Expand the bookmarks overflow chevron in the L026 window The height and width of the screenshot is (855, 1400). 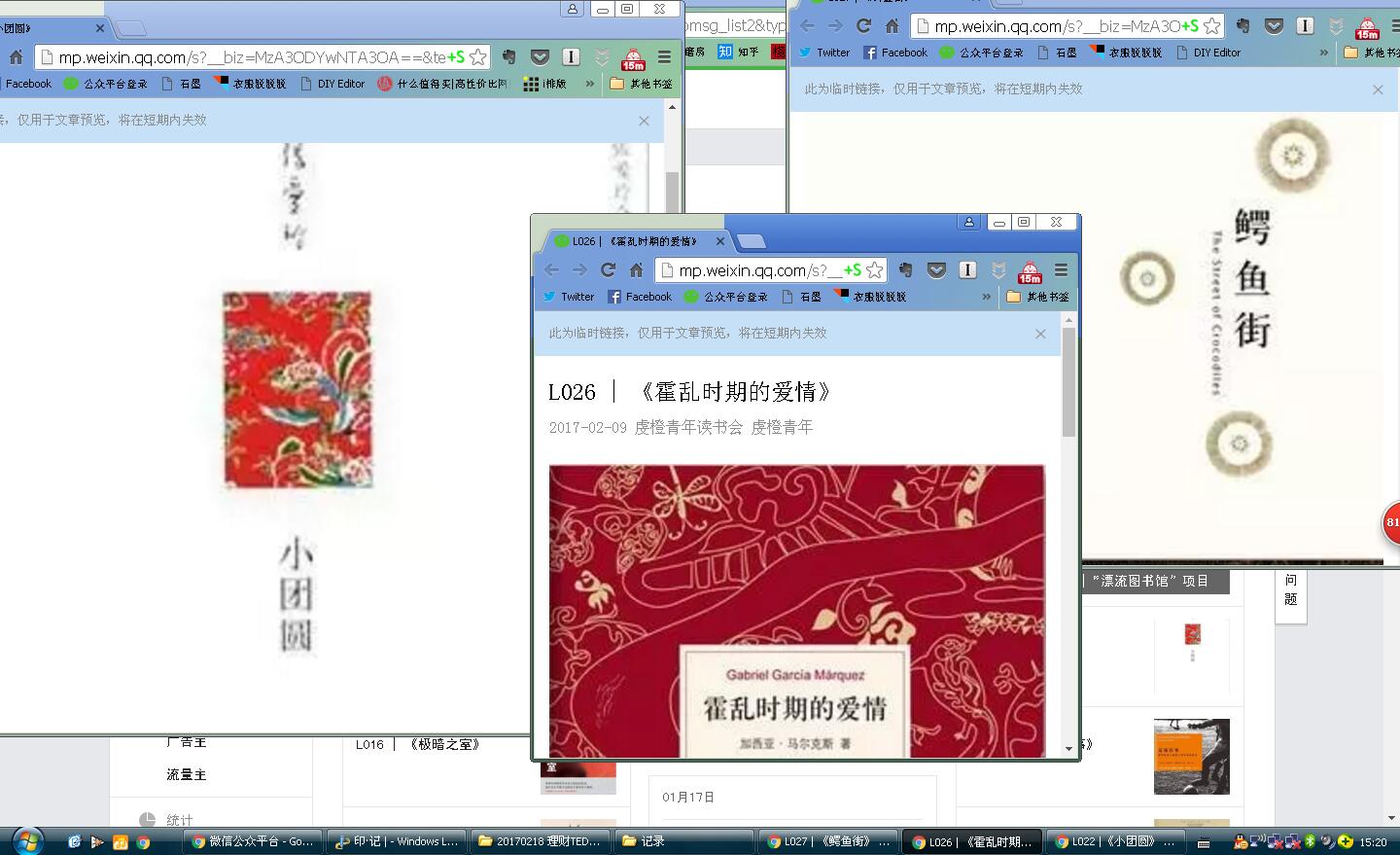(x=987, y=297)
